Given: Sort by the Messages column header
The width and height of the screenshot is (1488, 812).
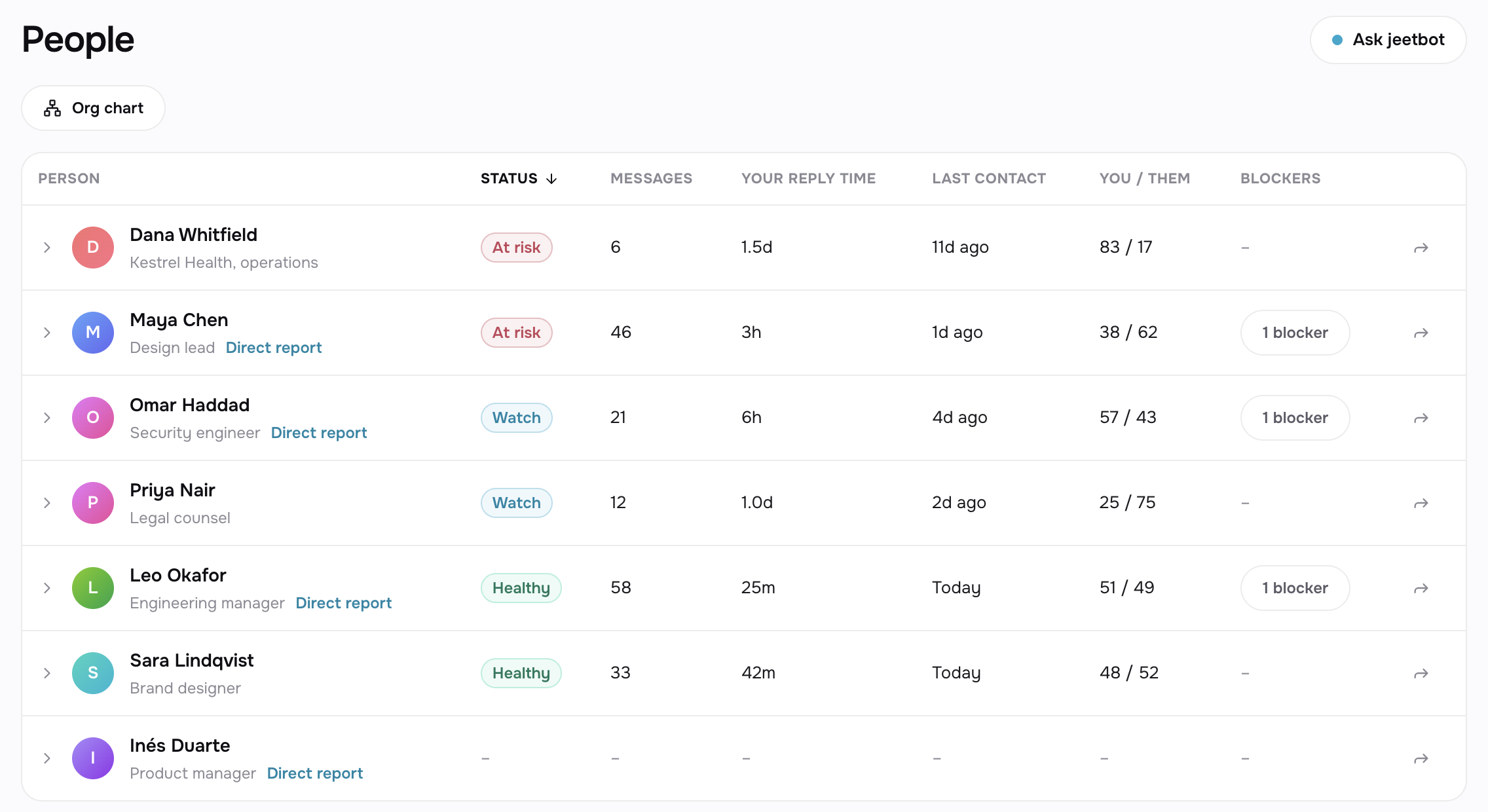Looking at the screenshot, I should point(651,179).
